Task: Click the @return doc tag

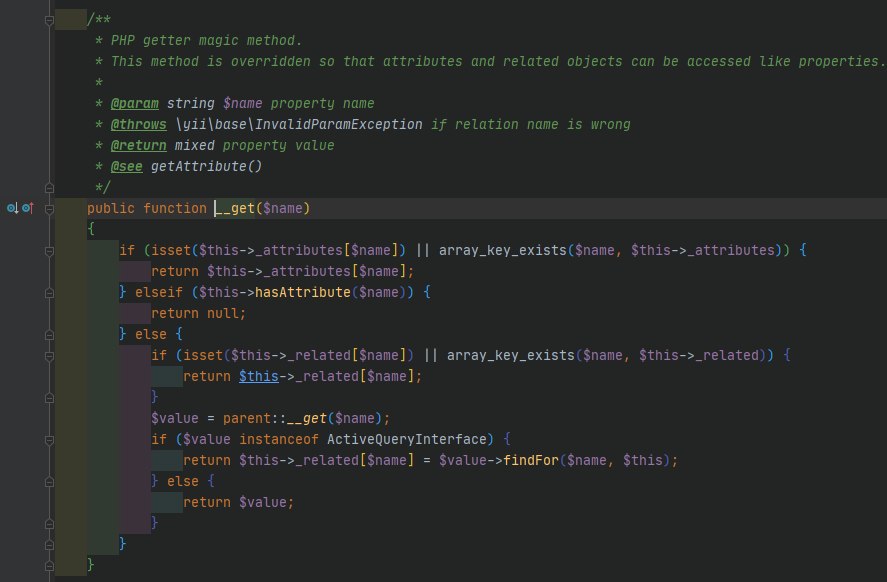Action: pyautogui.click(x=139, y=145)
